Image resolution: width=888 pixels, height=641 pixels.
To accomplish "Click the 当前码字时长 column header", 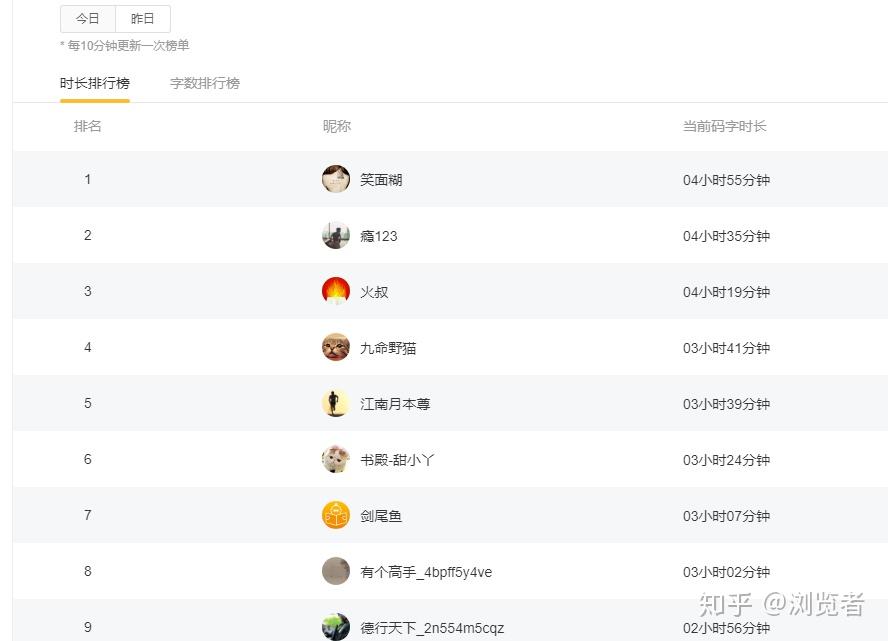I will pos(724,126).
